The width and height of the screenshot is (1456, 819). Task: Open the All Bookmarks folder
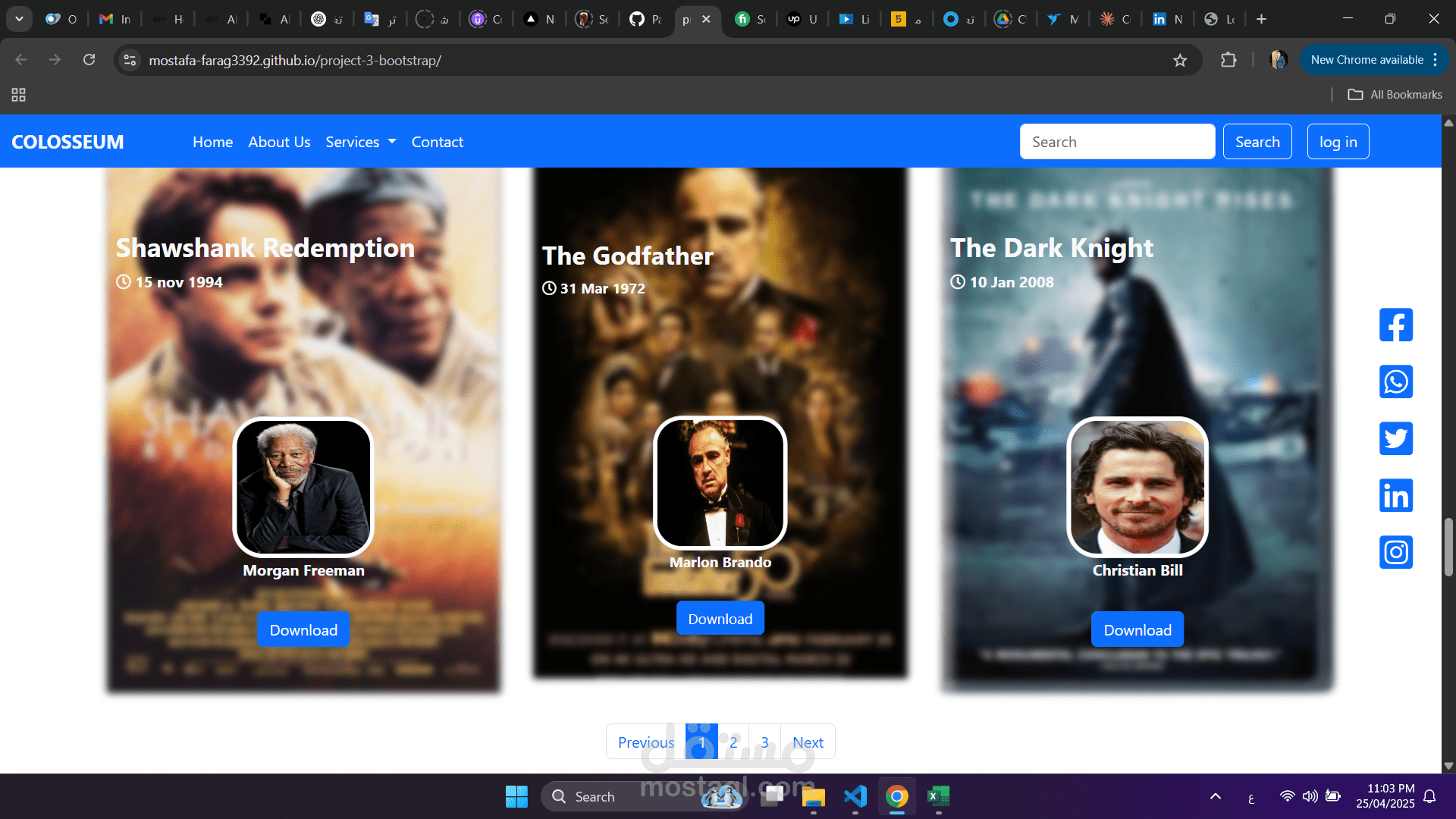pos(1395,95)
